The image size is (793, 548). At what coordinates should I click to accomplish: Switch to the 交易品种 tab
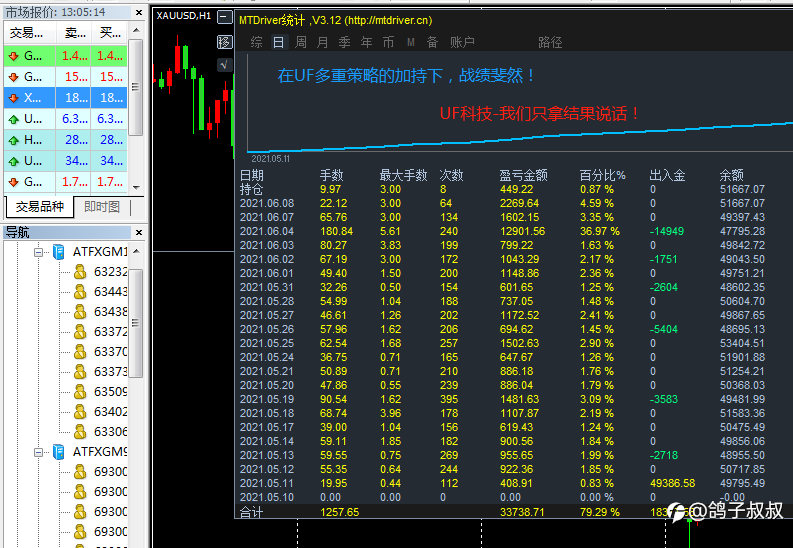39,207
